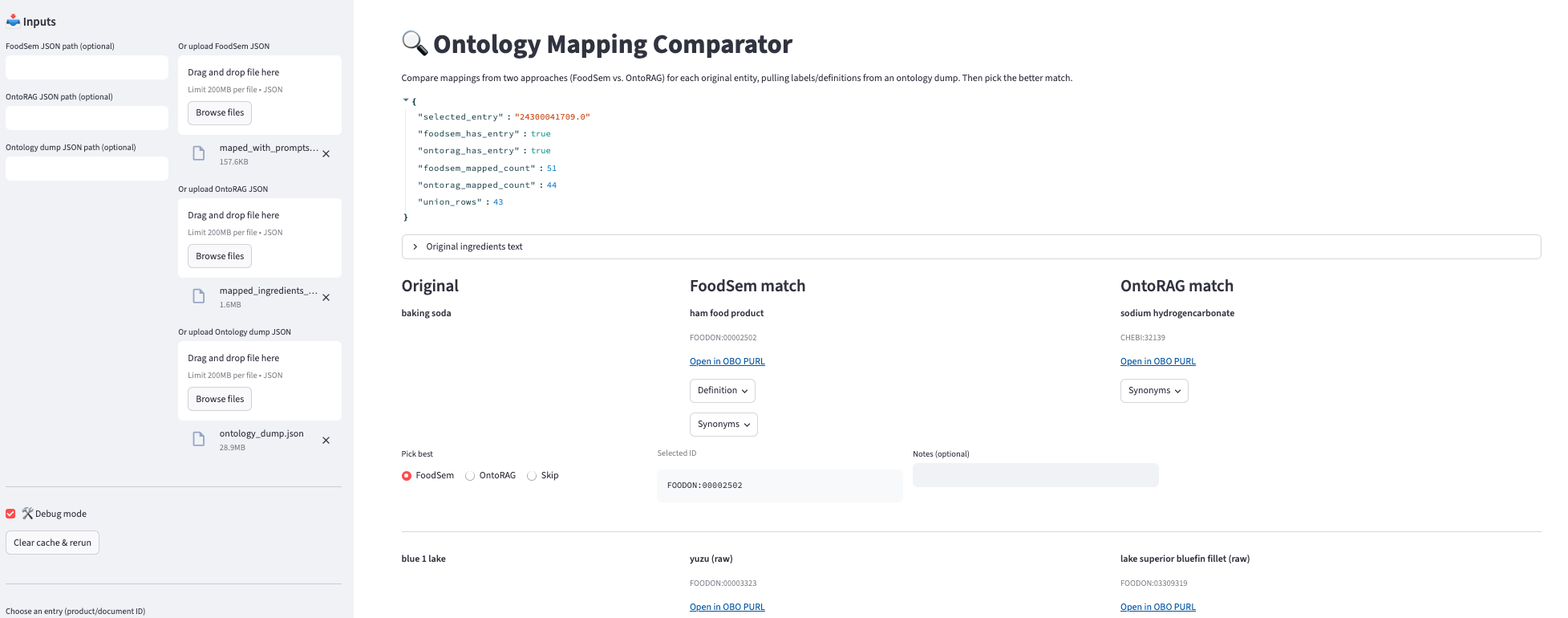Select the OntoRAG radio option
Screen dimensions: 1568x618
(x=470, y=476)
